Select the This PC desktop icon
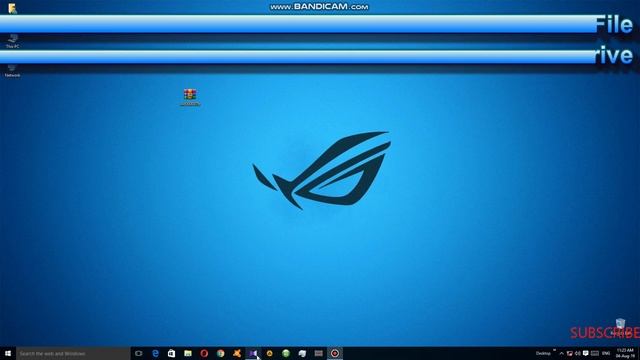 pos(12,41)
